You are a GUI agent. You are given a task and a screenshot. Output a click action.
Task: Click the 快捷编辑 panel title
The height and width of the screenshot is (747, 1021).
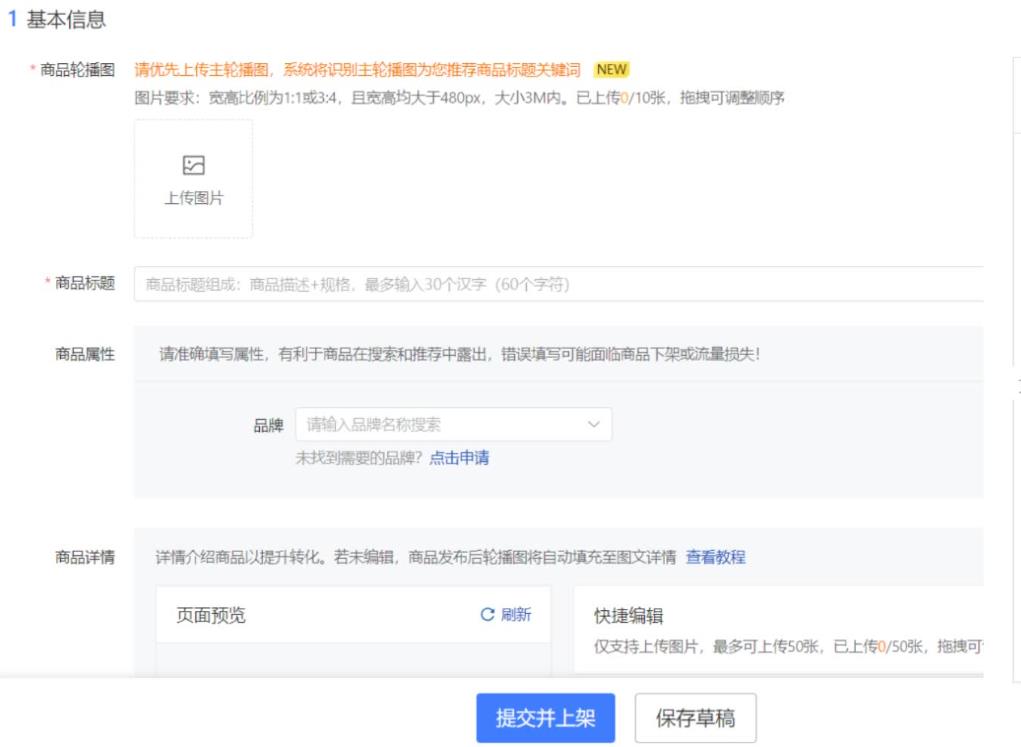click(x=628, y=615)
